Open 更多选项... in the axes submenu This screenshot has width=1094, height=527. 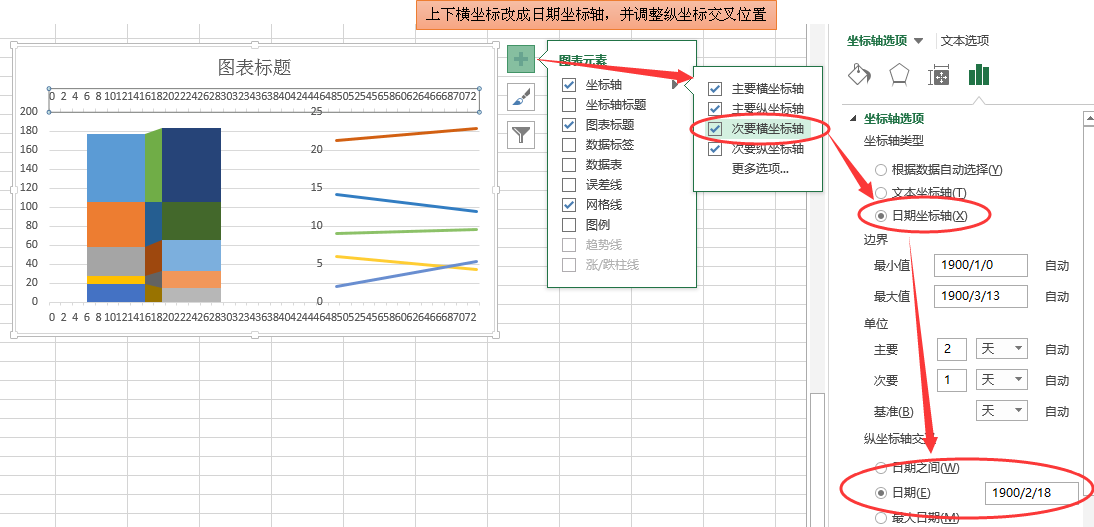pos(760,168)
